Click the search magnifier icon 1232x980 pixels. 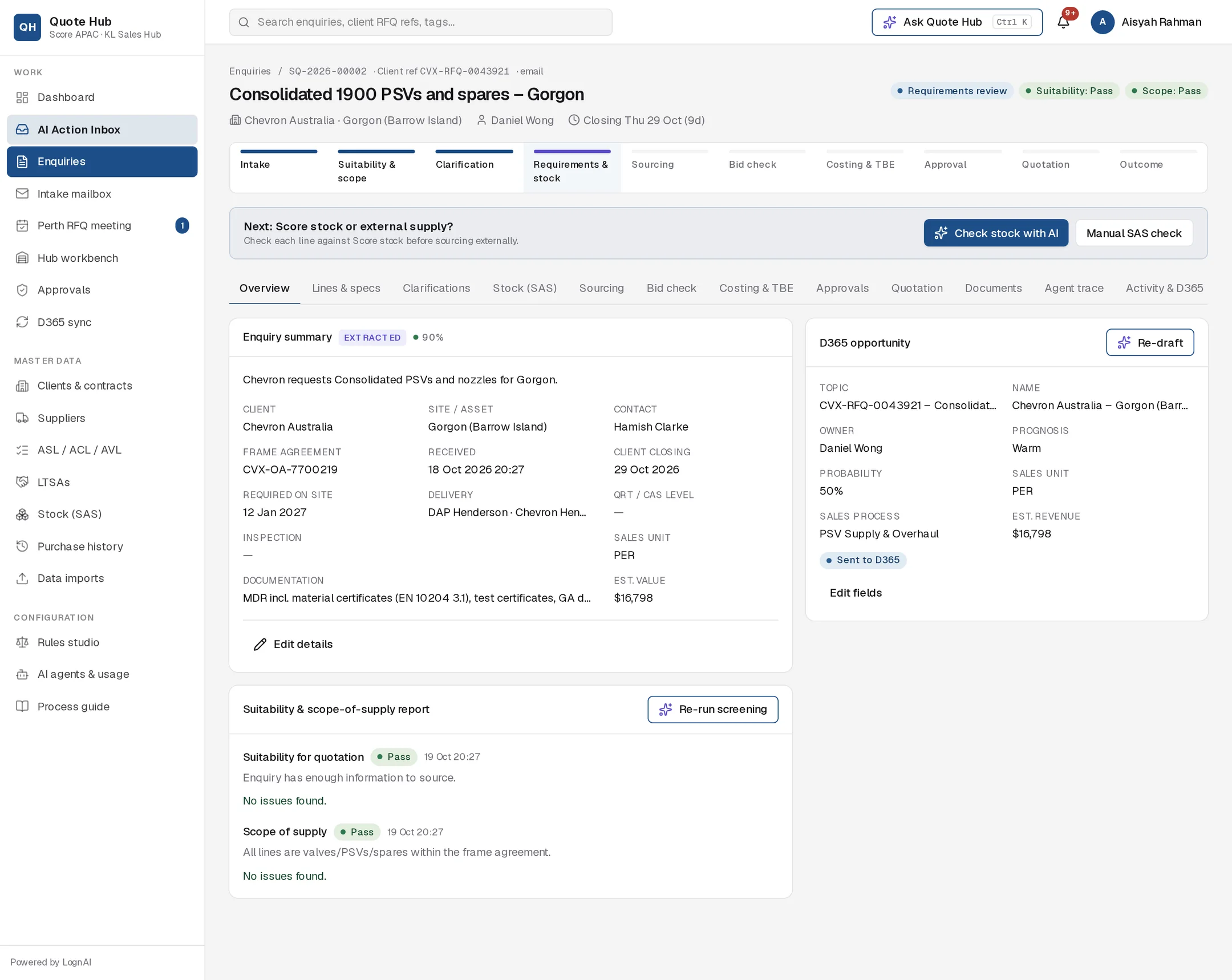pyautogui.click(x=244, y=22)
